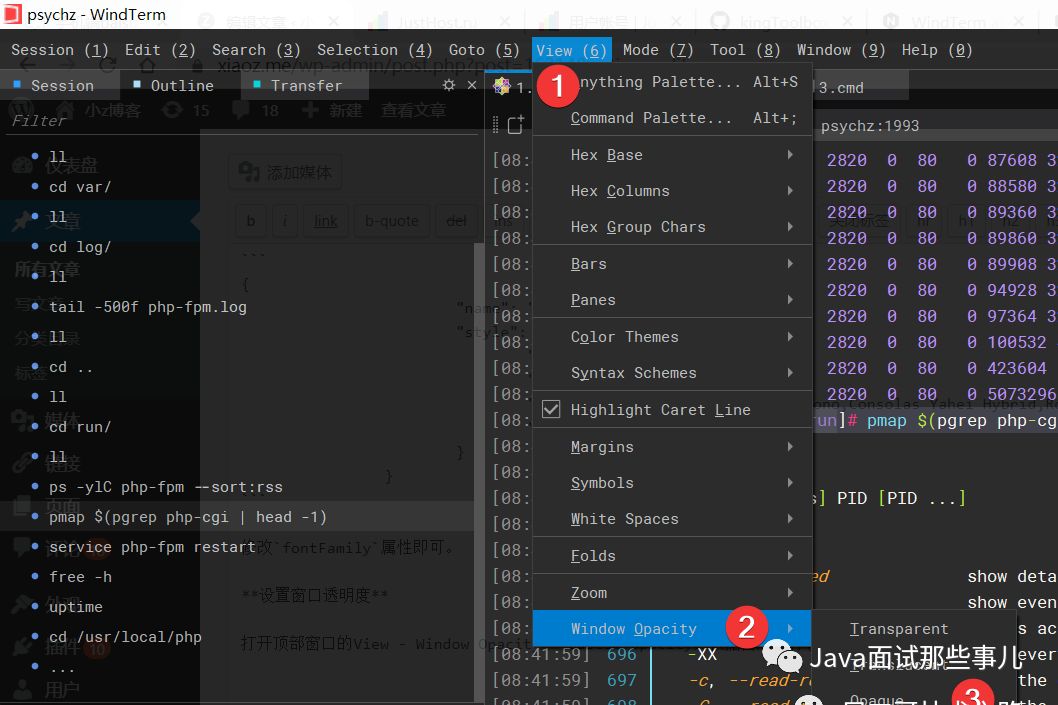
Task: Choose Anything Palette from View menu
Action: pos(673,82)
